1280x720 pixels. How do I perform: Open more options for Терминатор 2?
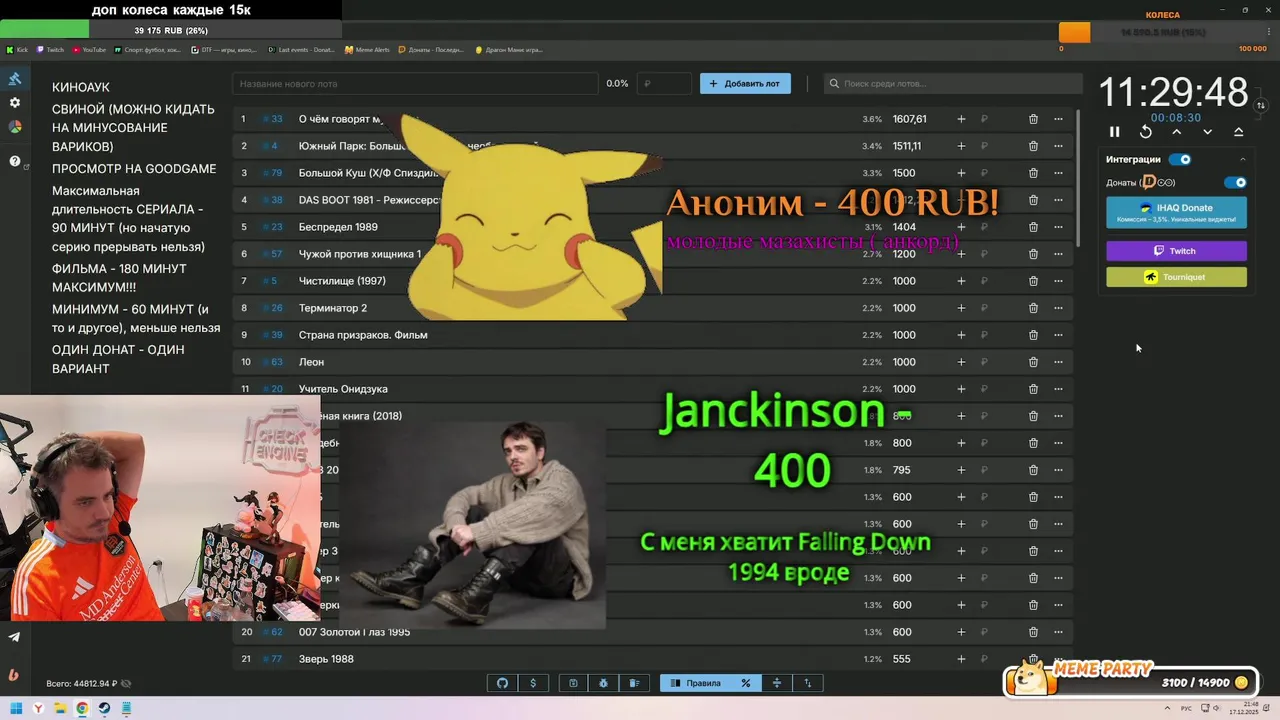point(1058,308)
